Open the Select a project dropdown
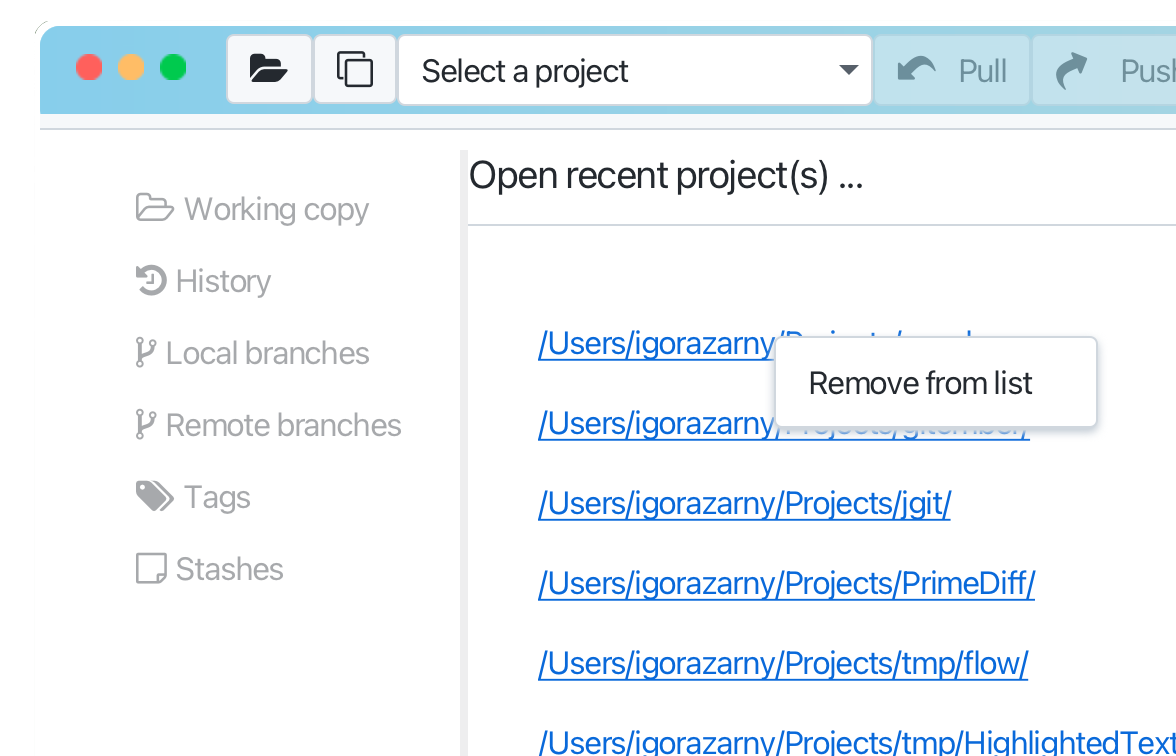 [x=634, y=70]
